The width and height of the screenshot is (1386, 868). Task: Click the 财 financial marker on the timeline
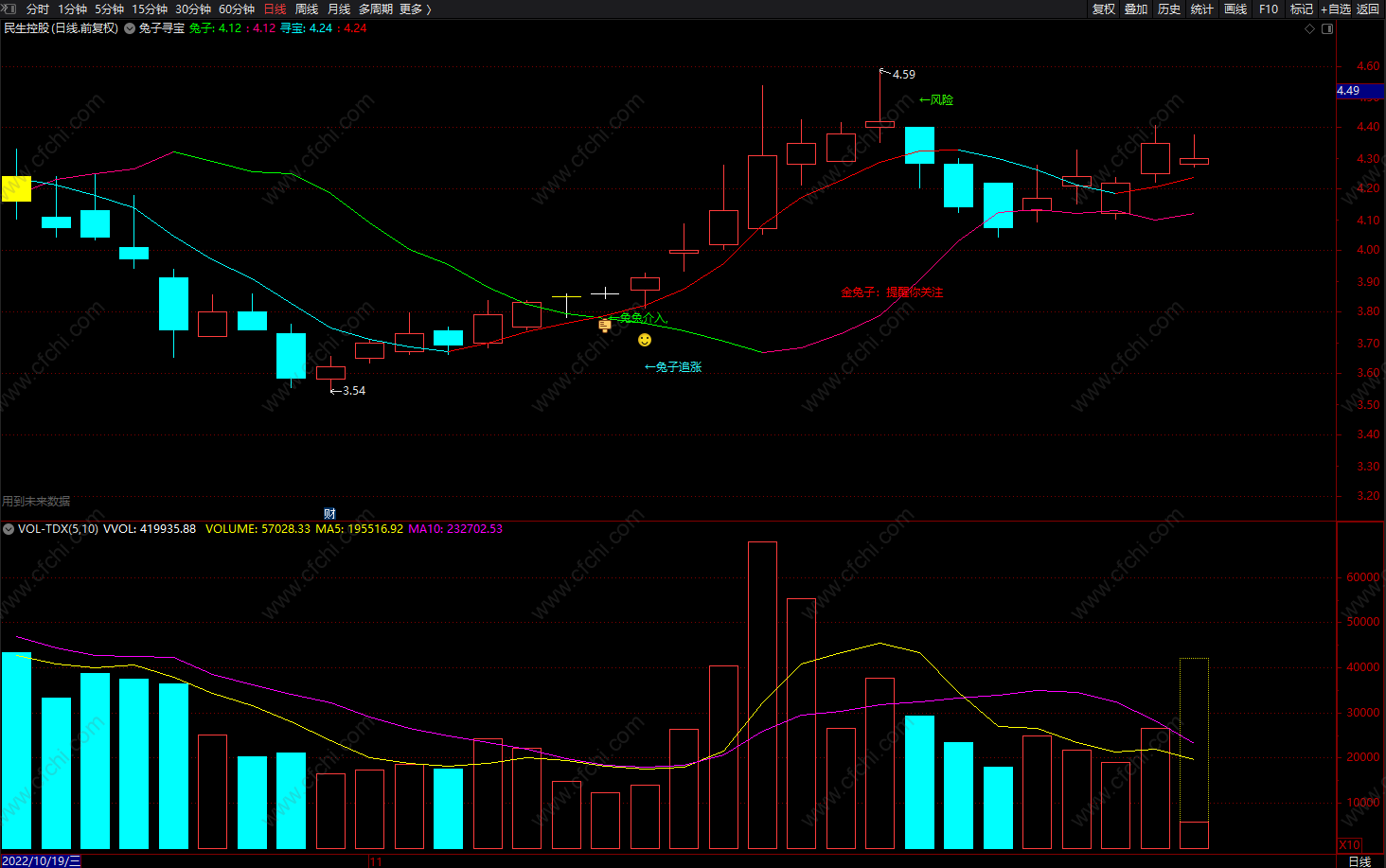tap(329, 514)
